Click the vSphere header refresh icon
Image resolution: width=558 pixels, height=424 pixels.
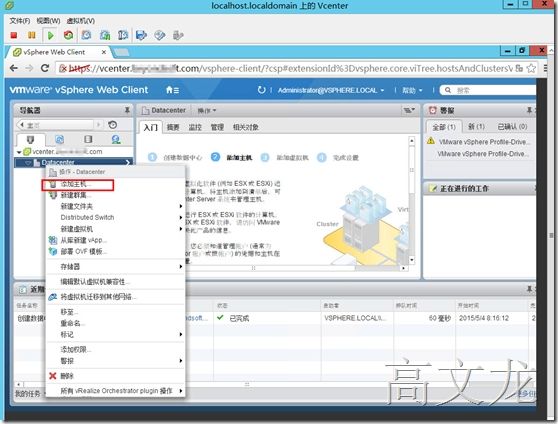point(262,90)
